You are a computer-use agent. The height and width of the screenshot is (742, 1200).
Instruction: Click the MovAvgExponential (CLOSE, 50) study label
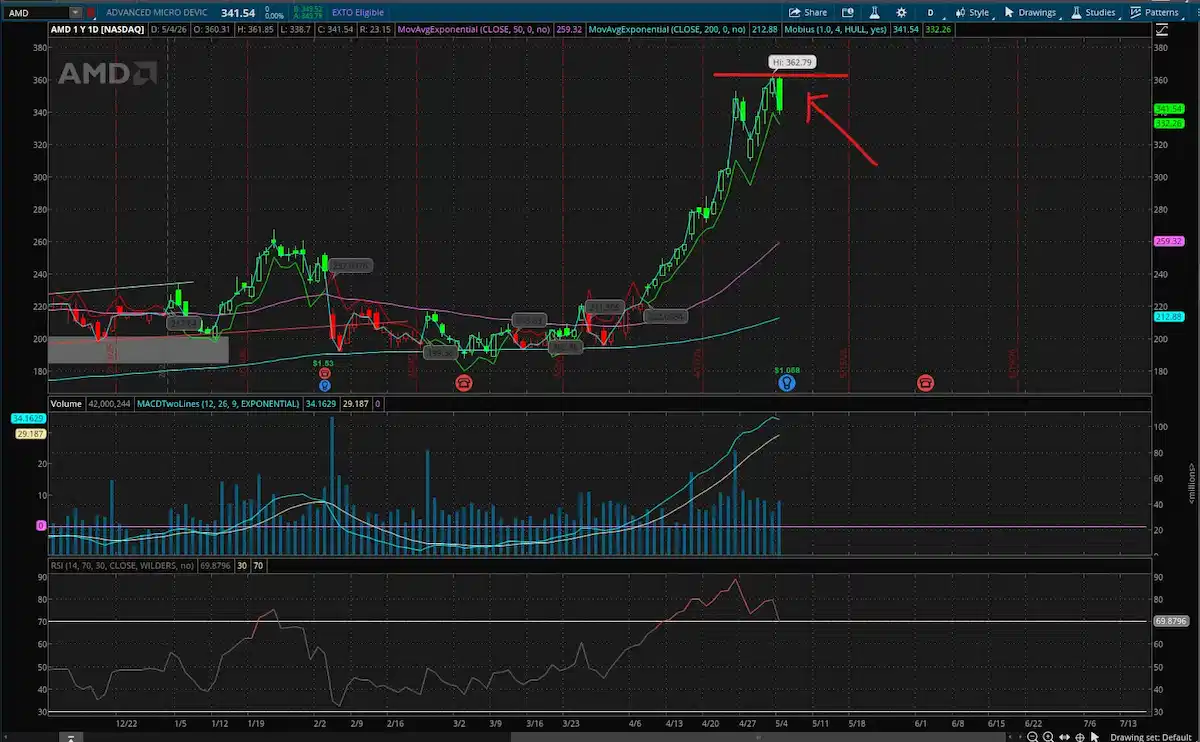point(474,30)
